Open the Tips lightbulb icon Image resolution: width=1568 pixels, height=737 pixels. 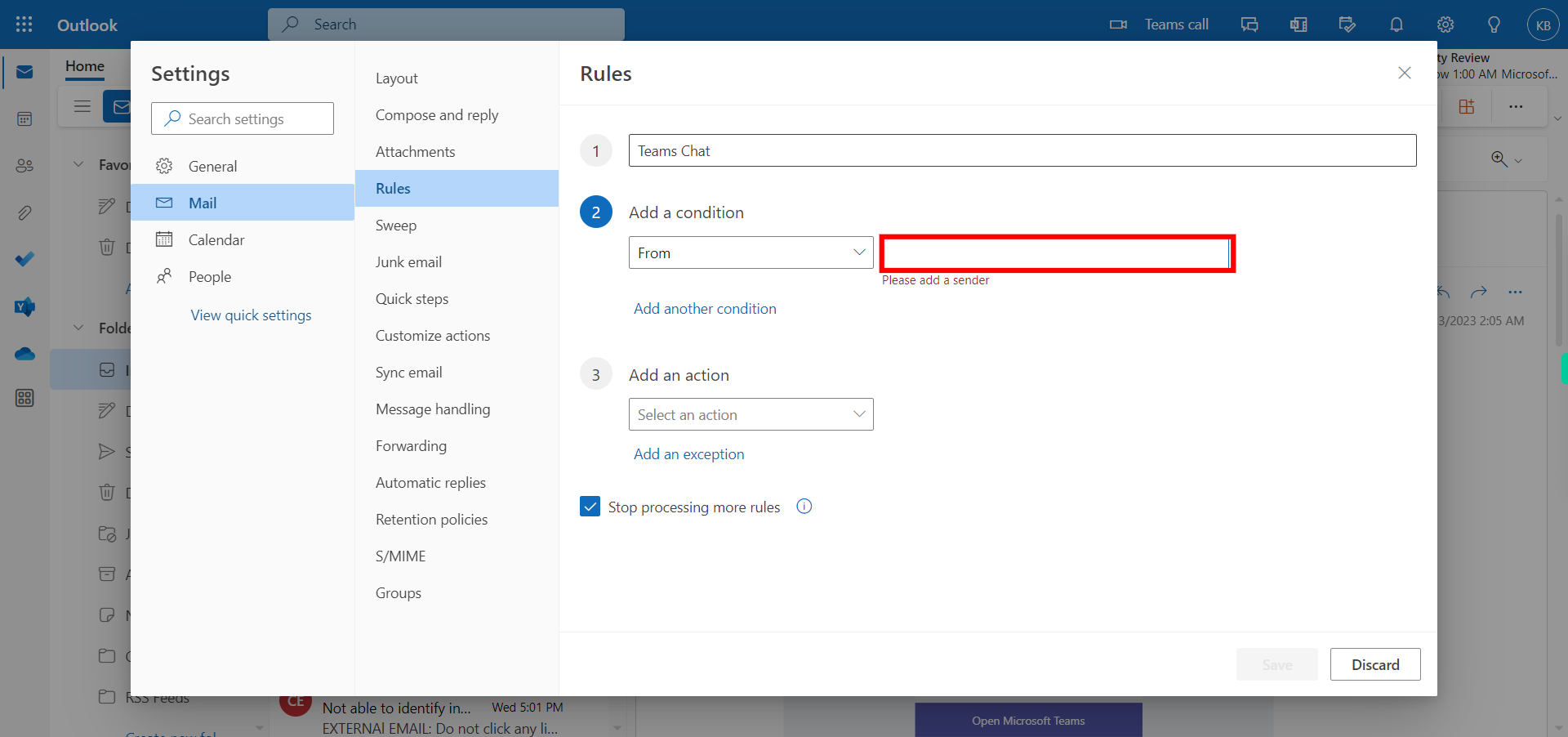1494,25
